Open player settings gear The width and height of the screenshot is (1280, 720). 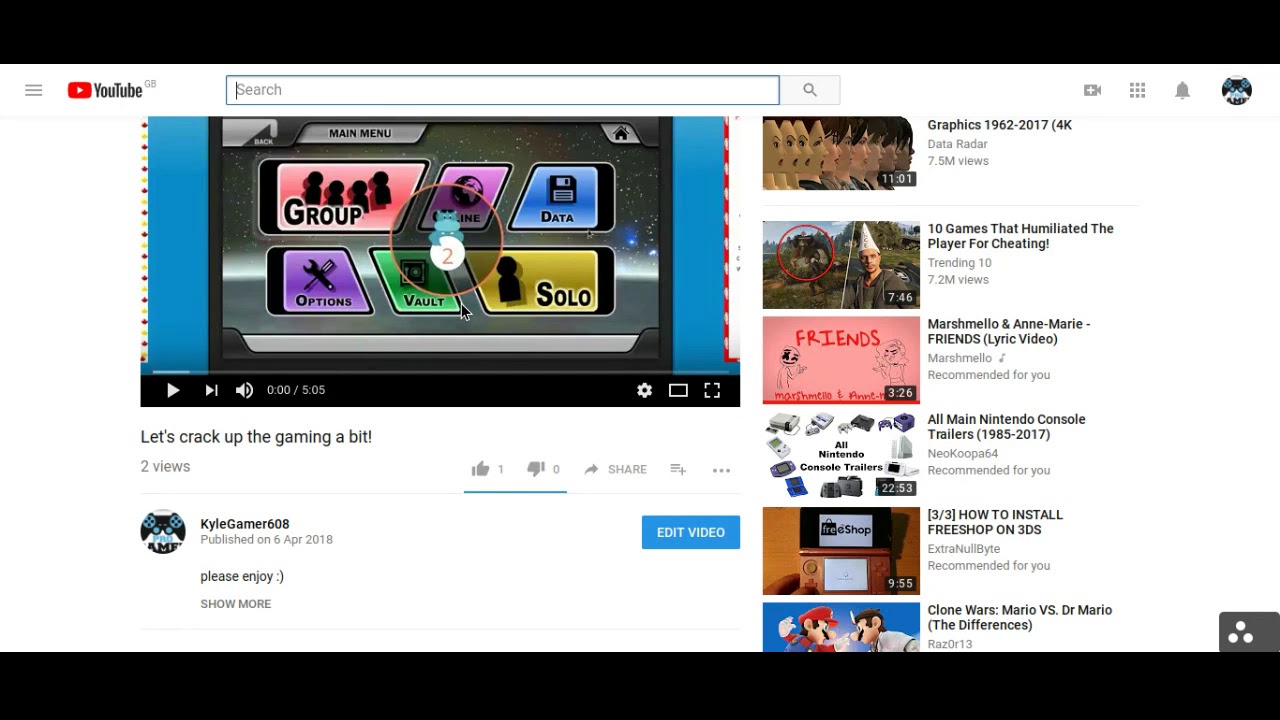tap(644, 390)
